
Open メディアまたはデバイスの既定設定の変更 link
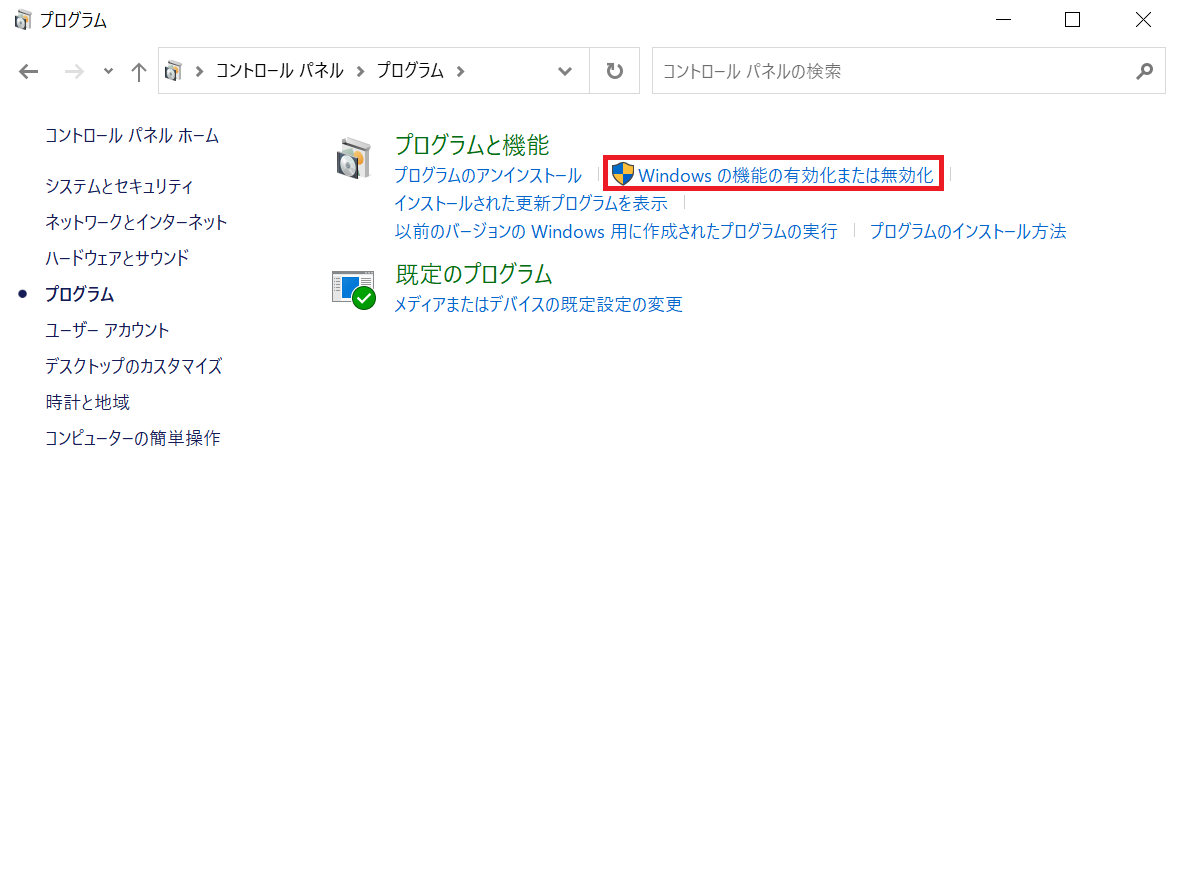tap(538, 304)
